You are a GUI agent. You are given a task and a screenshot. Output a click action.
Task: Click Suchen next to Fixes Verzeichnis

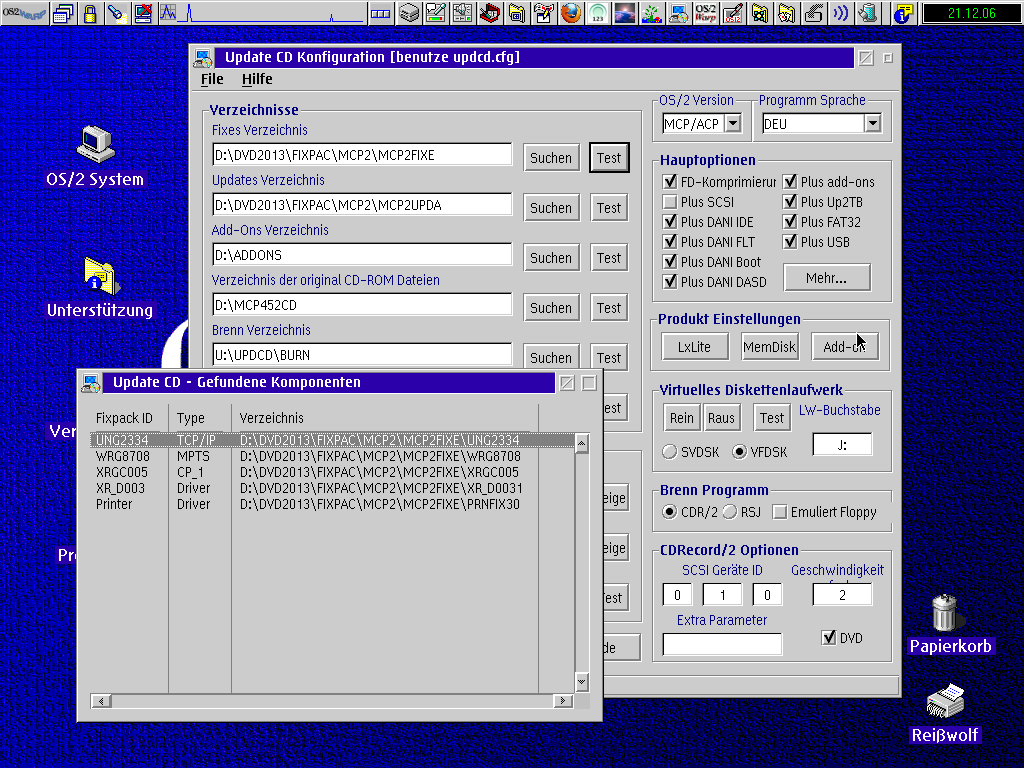(551, 158)
